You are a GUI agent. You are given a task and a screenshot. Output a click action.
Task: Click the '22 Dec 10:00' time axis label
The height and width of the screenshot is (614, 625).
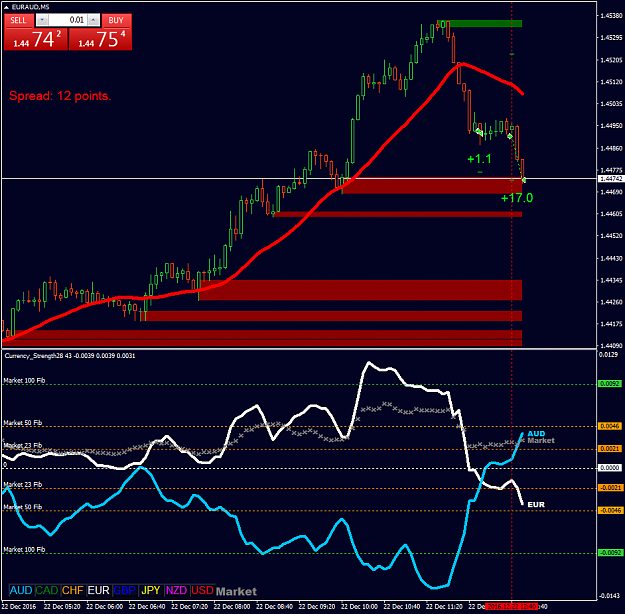360,606
